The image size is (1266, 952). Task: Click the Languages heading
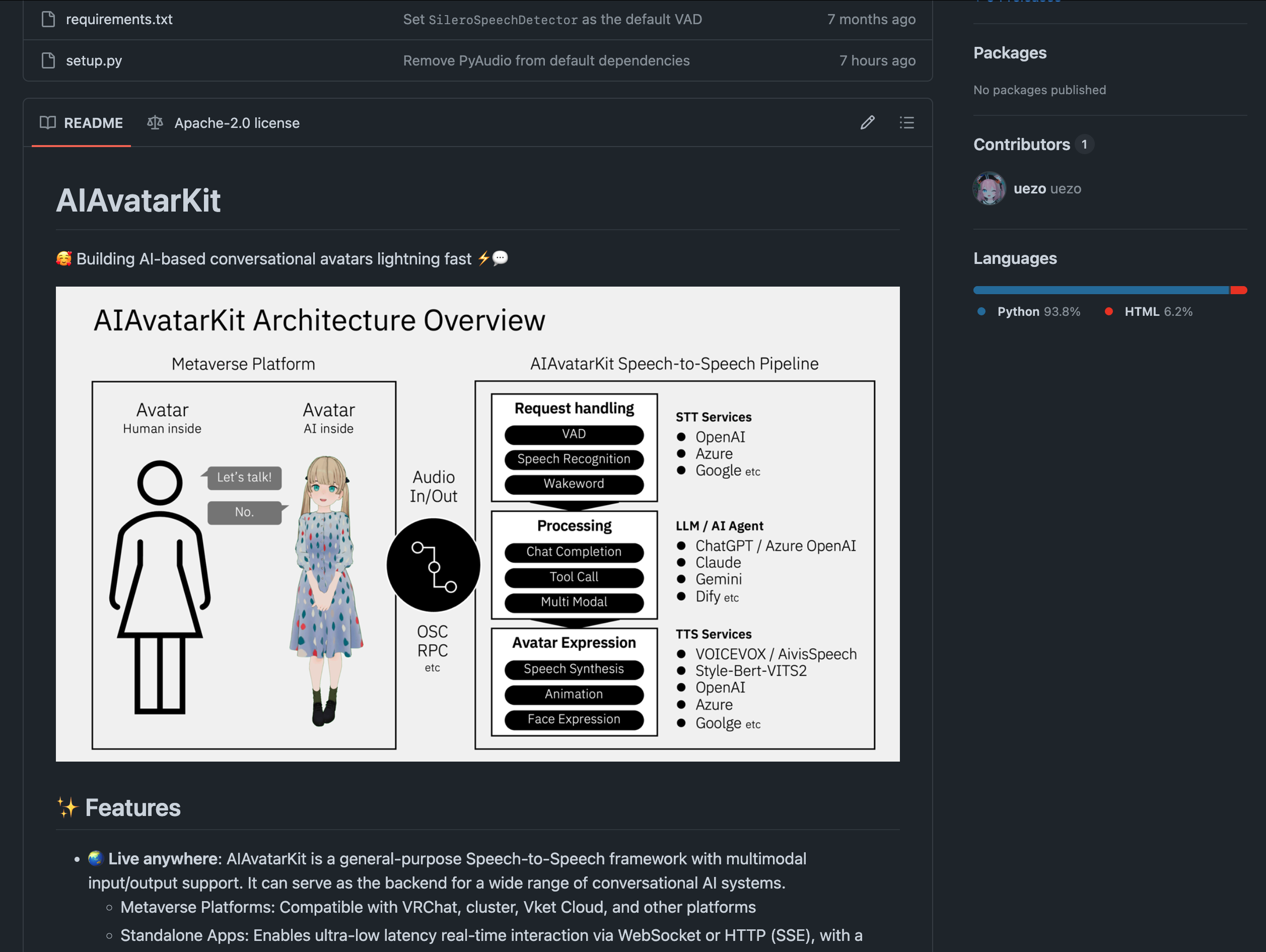(x=1015, y=258)
